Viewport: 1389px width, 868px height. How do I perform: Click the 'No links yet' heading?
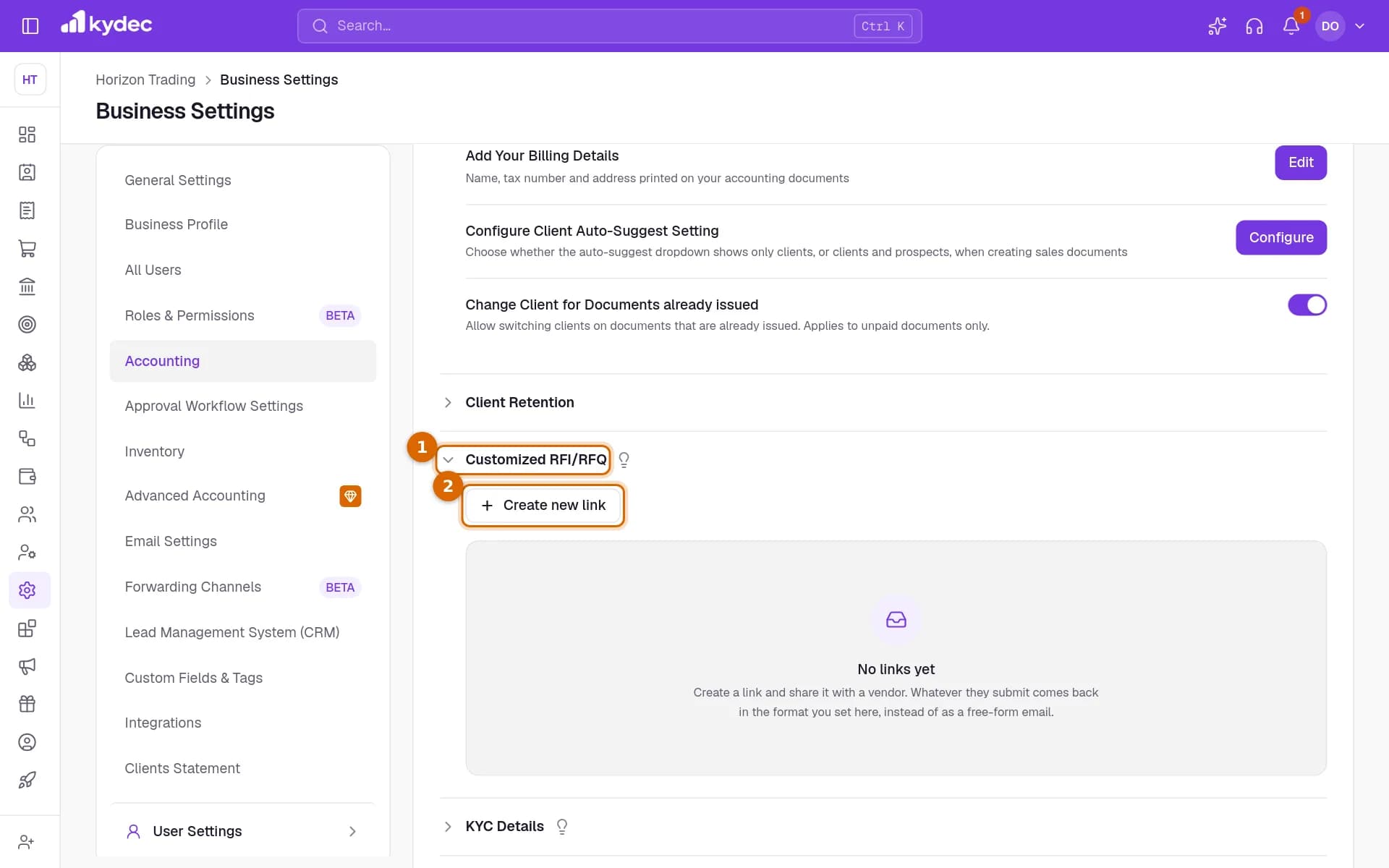click(896, 669)
